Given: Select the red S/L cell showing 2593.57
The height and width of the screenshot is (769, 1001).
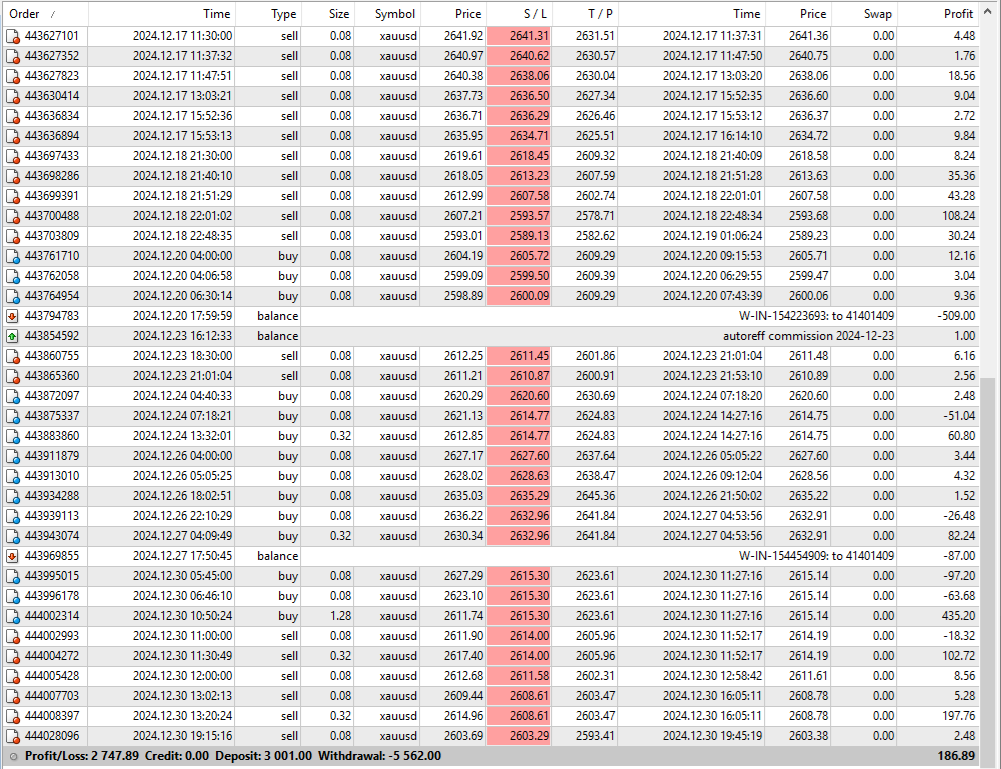Looking at the screenshot, I should pos(518,216).
